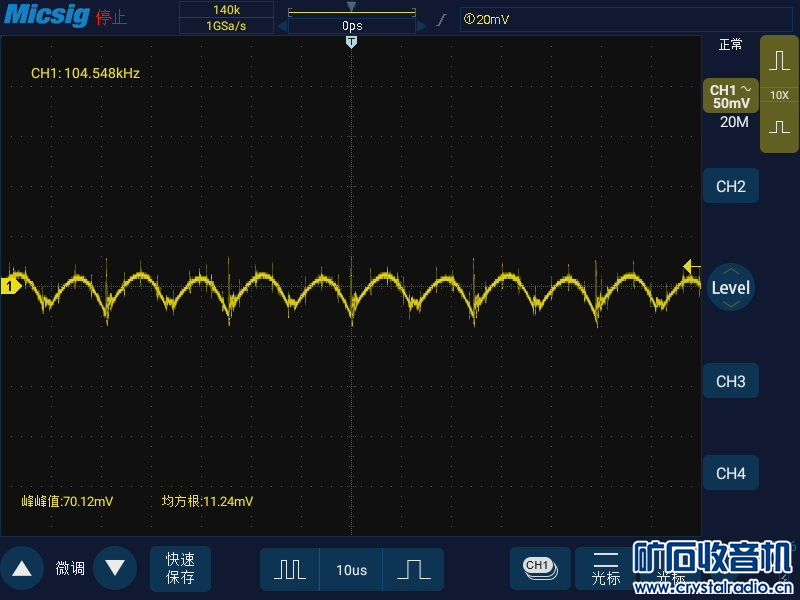Decrease timebase with multi-pulse icon
This screenshot has height=600, width=800.
coord(290,569)
